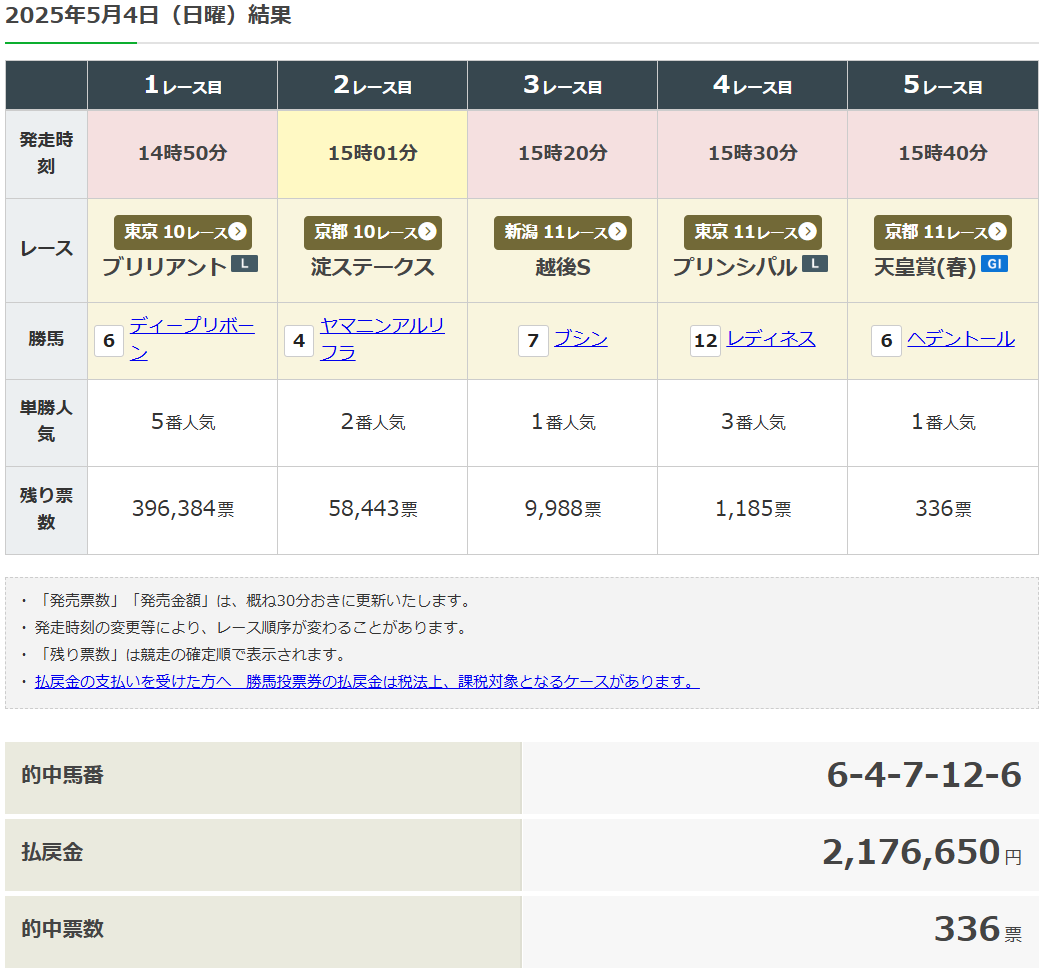This screenshot has width=1046, height=980.
Task: Select the 1レース目 column header
Action: coord(183,85)
